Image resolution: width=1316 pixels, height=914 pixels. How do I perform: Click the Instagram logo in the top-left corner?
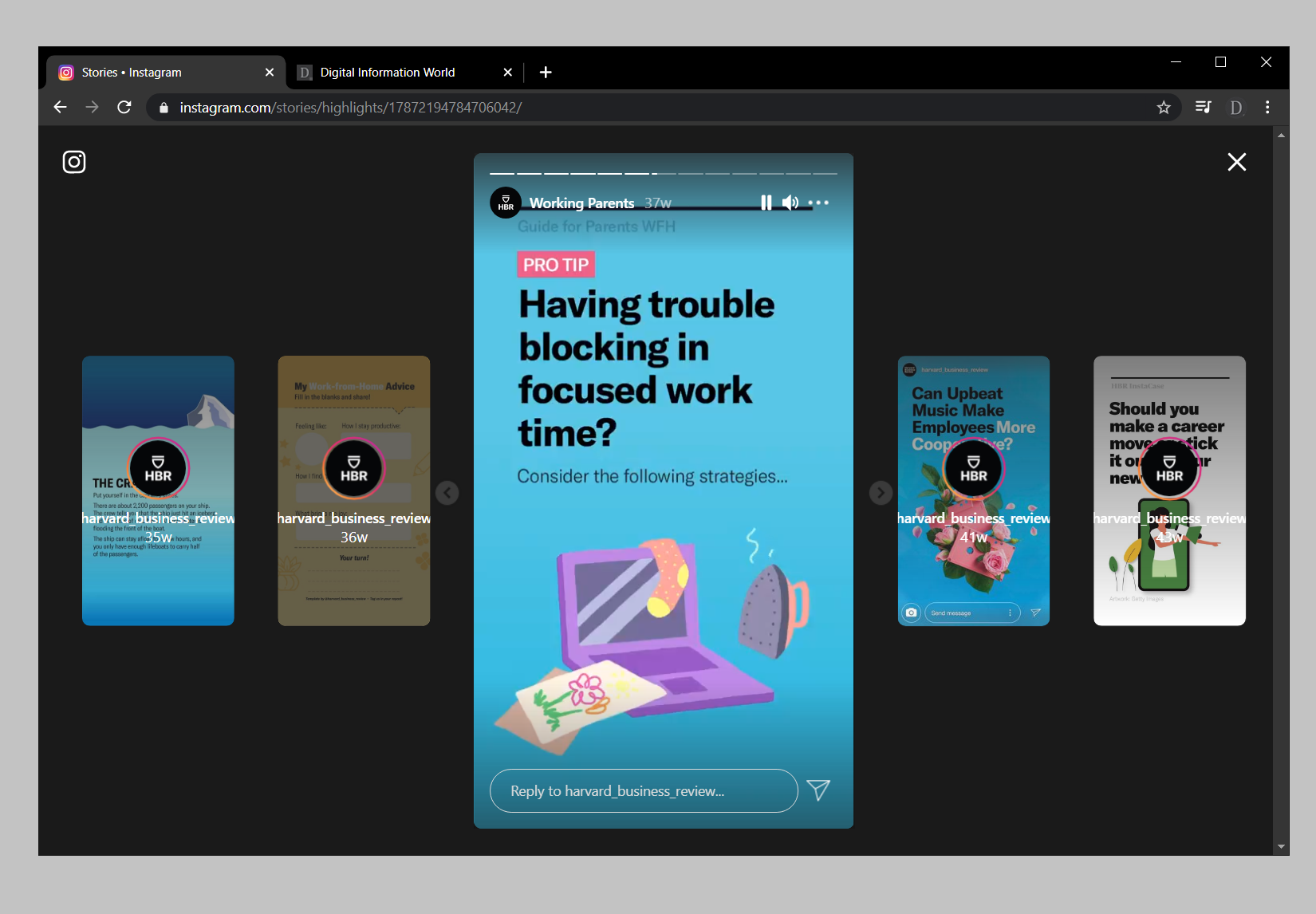(x=73, y=162)
